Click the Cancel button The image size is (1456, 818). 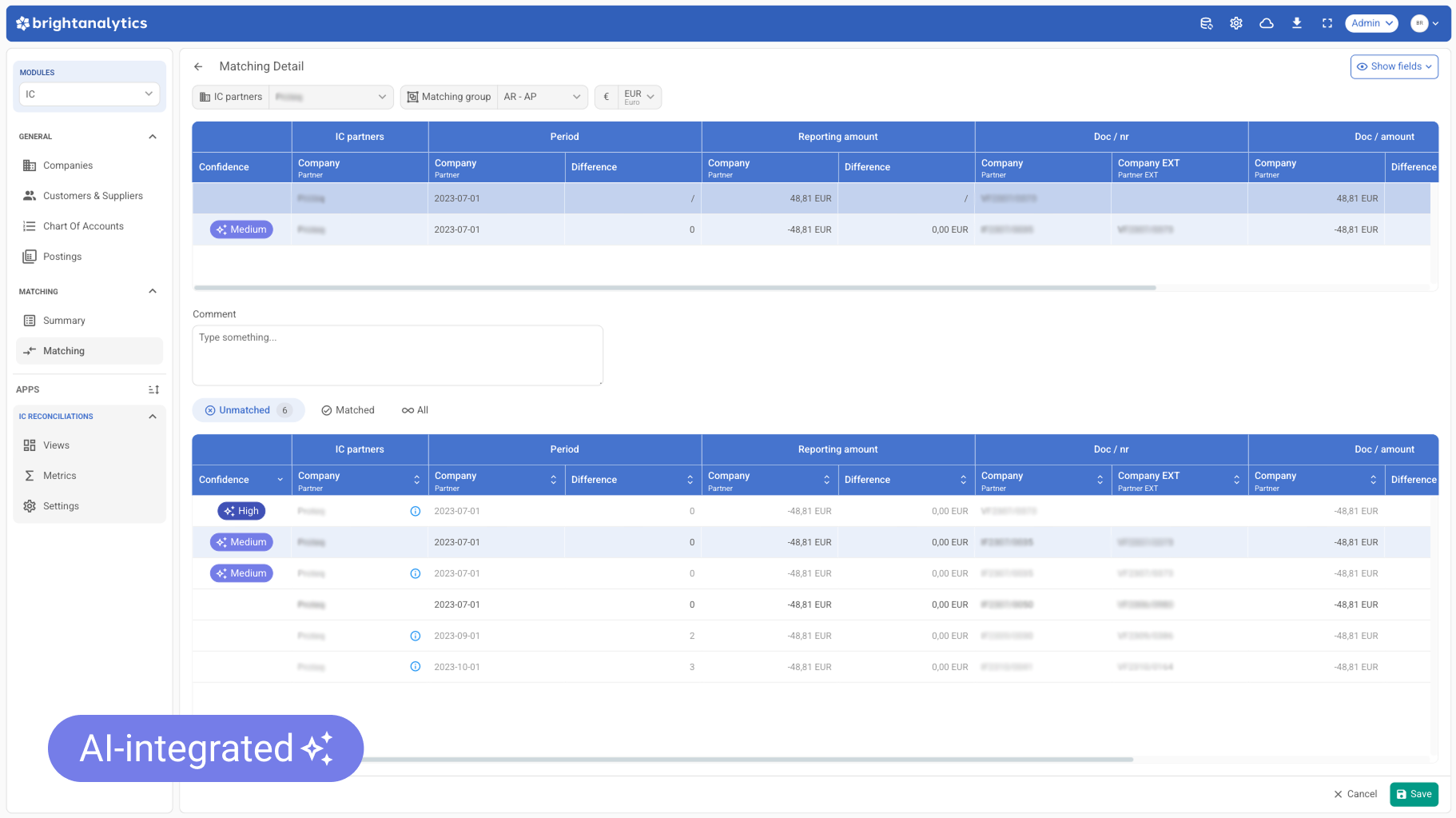(x=1355, y=794)
